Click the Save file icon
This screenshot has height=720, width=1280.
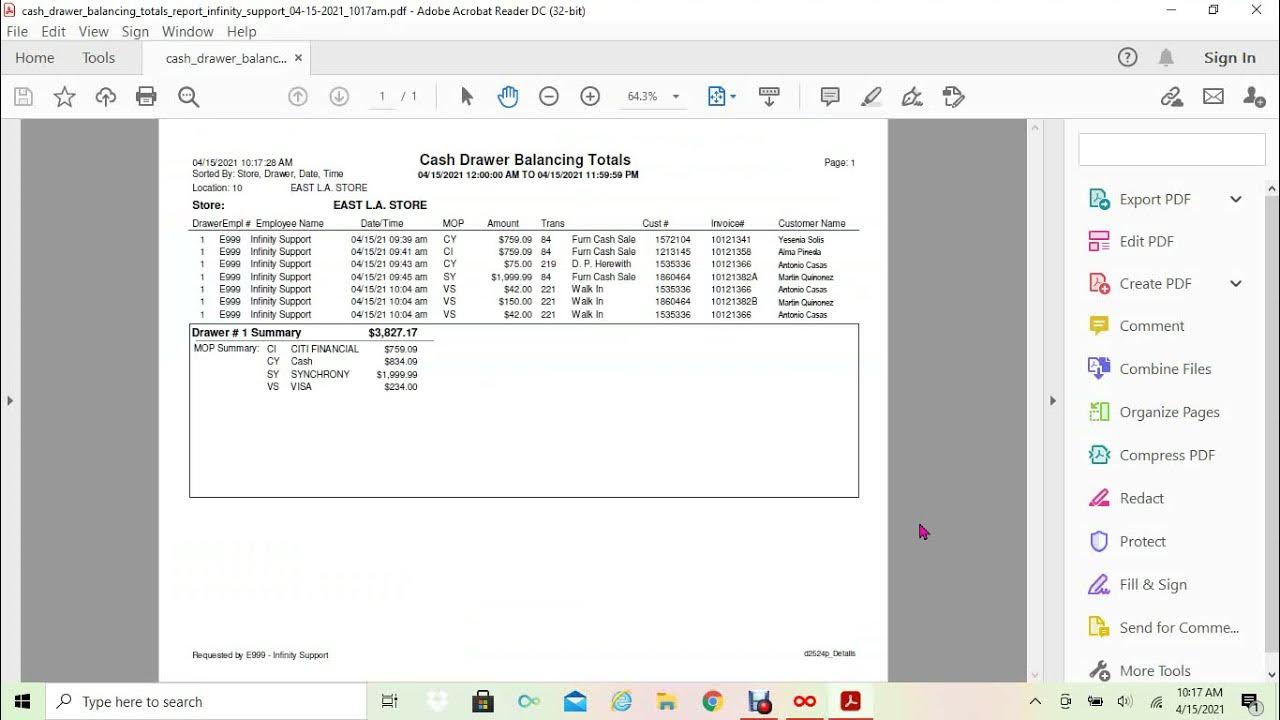(x=23, y=97)
